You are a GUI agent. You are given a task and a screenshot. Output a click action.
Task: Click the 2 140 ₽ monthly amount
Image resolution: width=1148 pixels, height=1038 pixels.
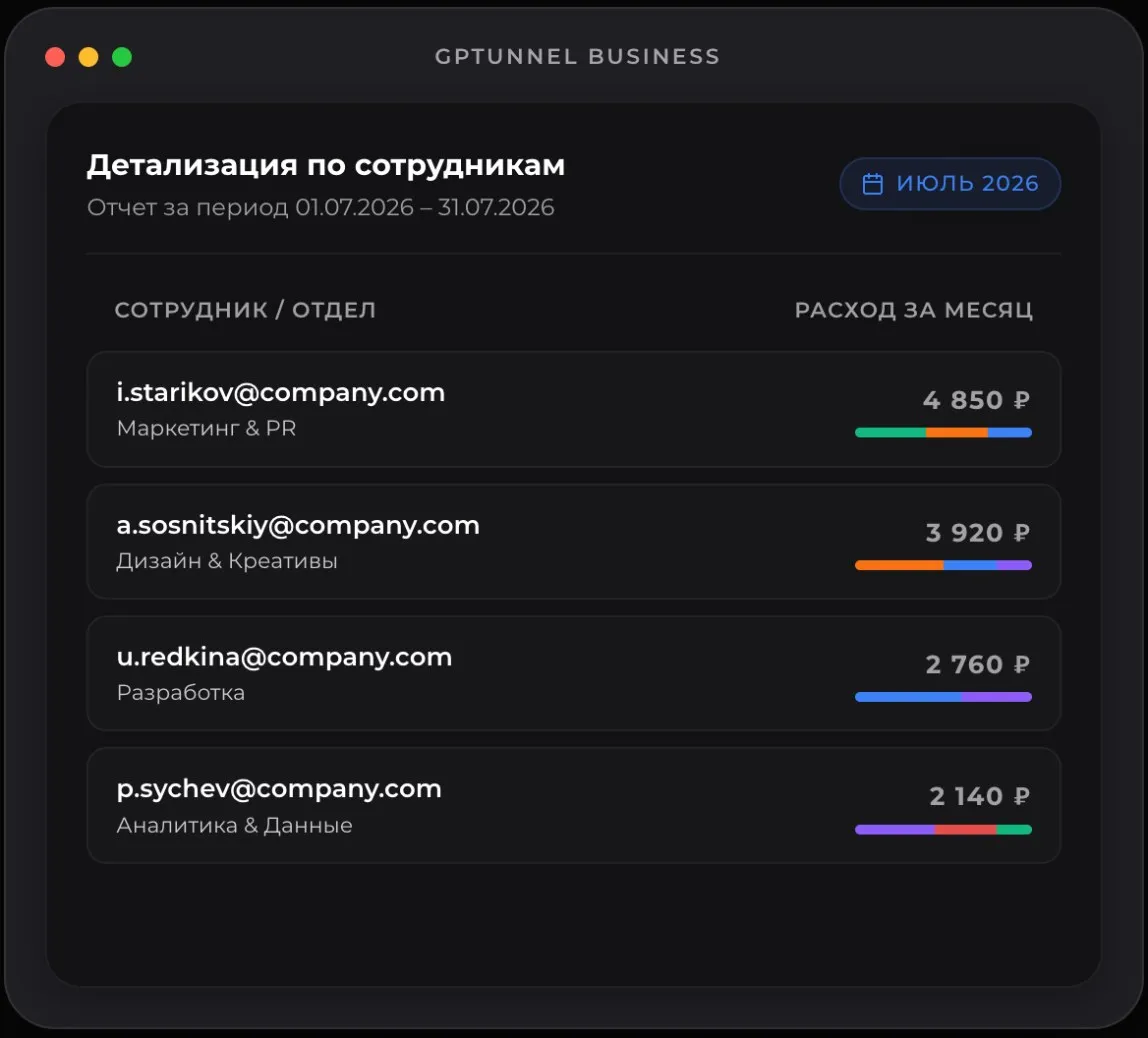(x=980, y=796)
